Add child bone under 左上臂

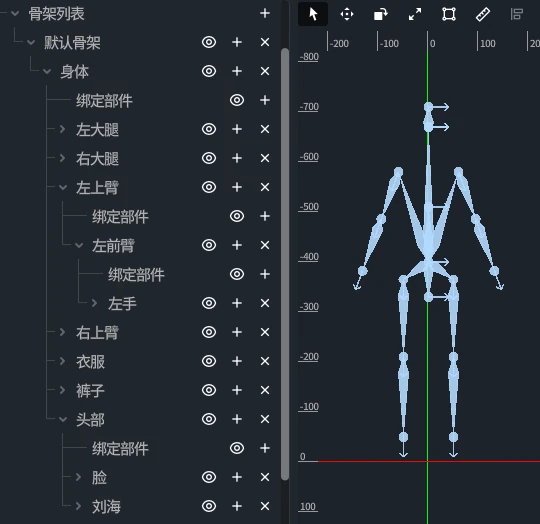[x=237, y=187]
